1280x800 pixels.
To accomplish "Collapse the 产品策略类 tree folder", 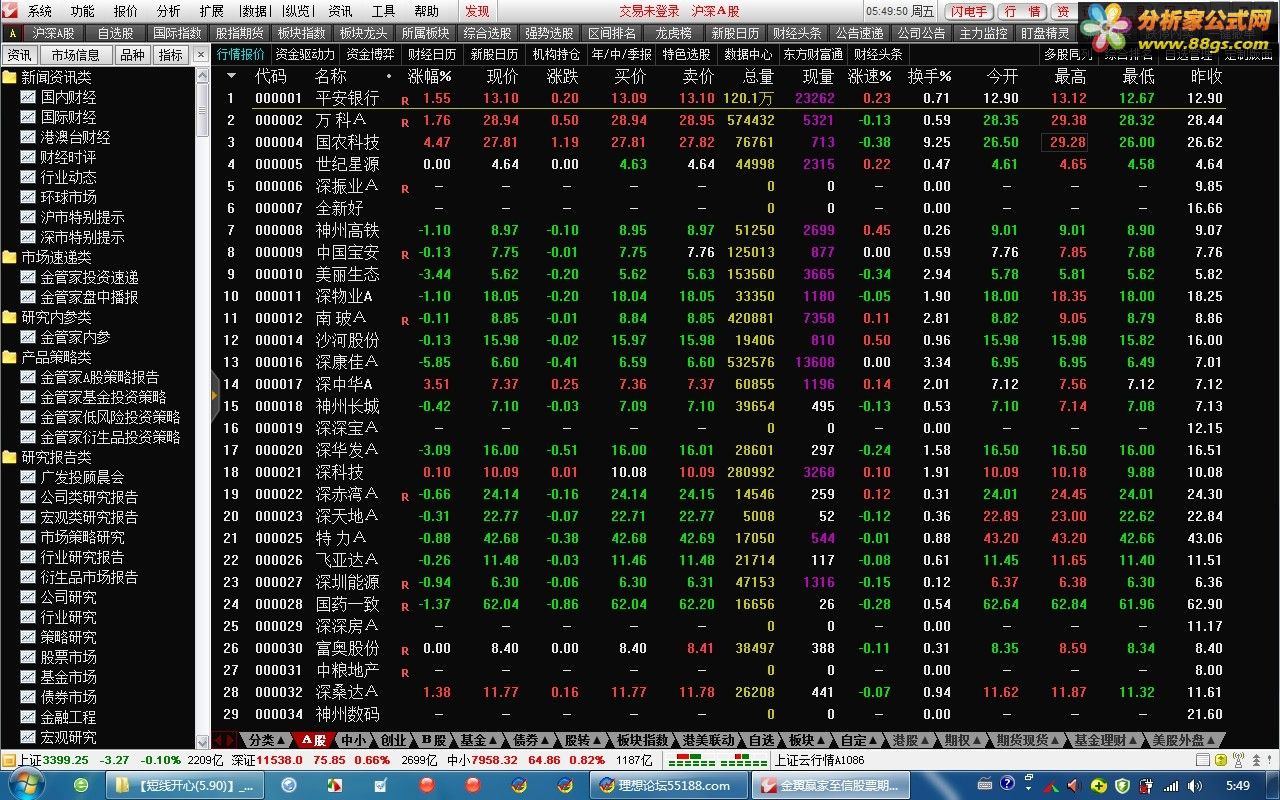I will [10, 357].
